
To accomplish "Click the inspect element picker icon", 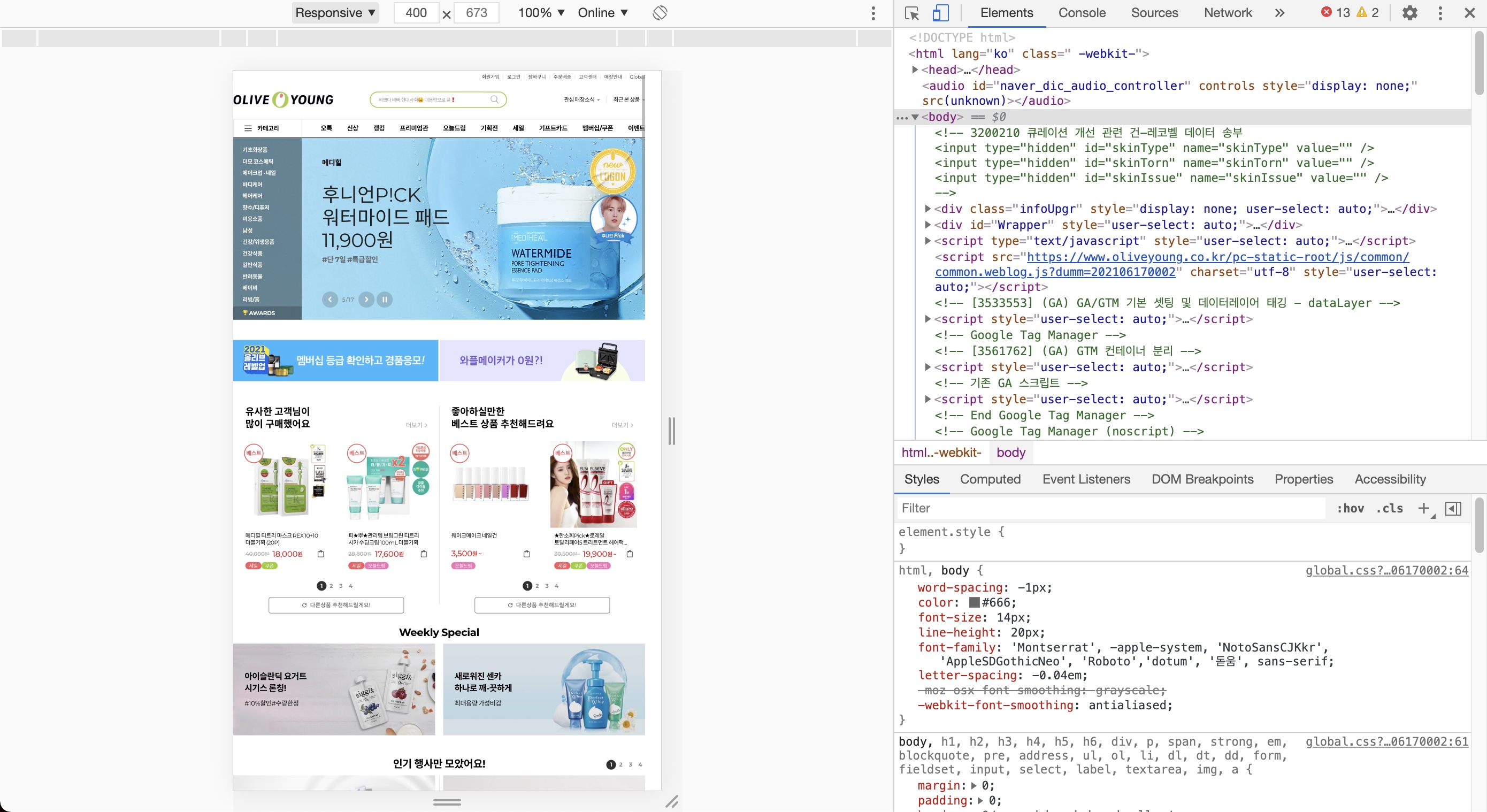I will click(912, 13).
